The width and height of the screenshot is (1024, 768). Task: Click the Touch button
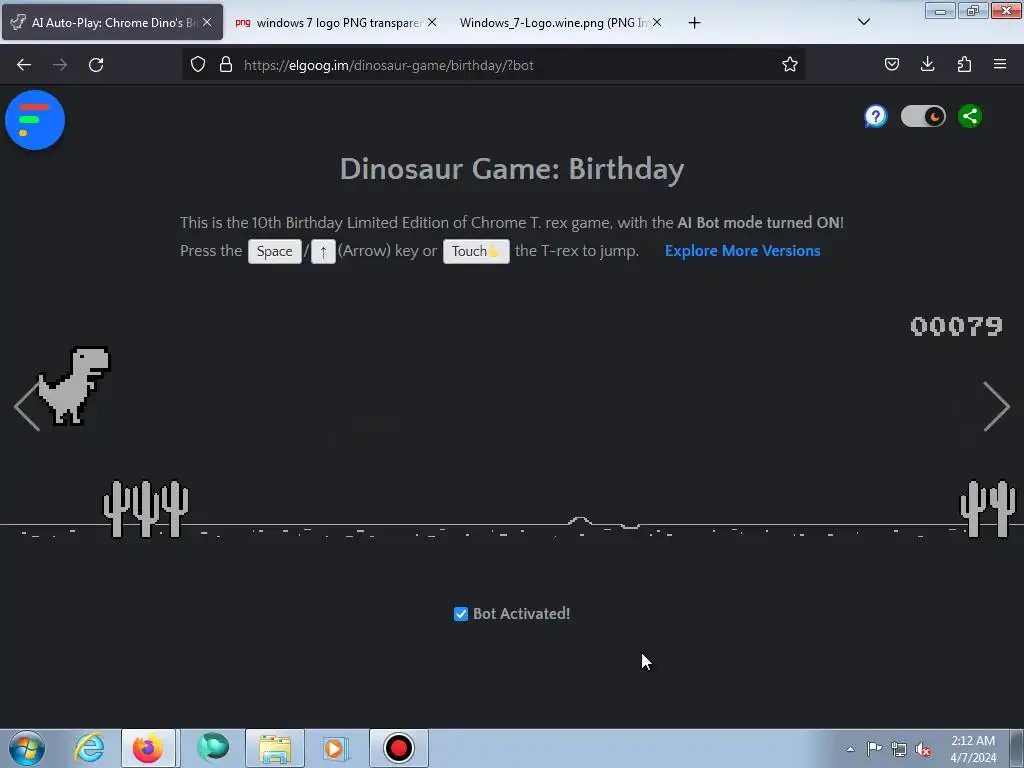pos(476,251)
